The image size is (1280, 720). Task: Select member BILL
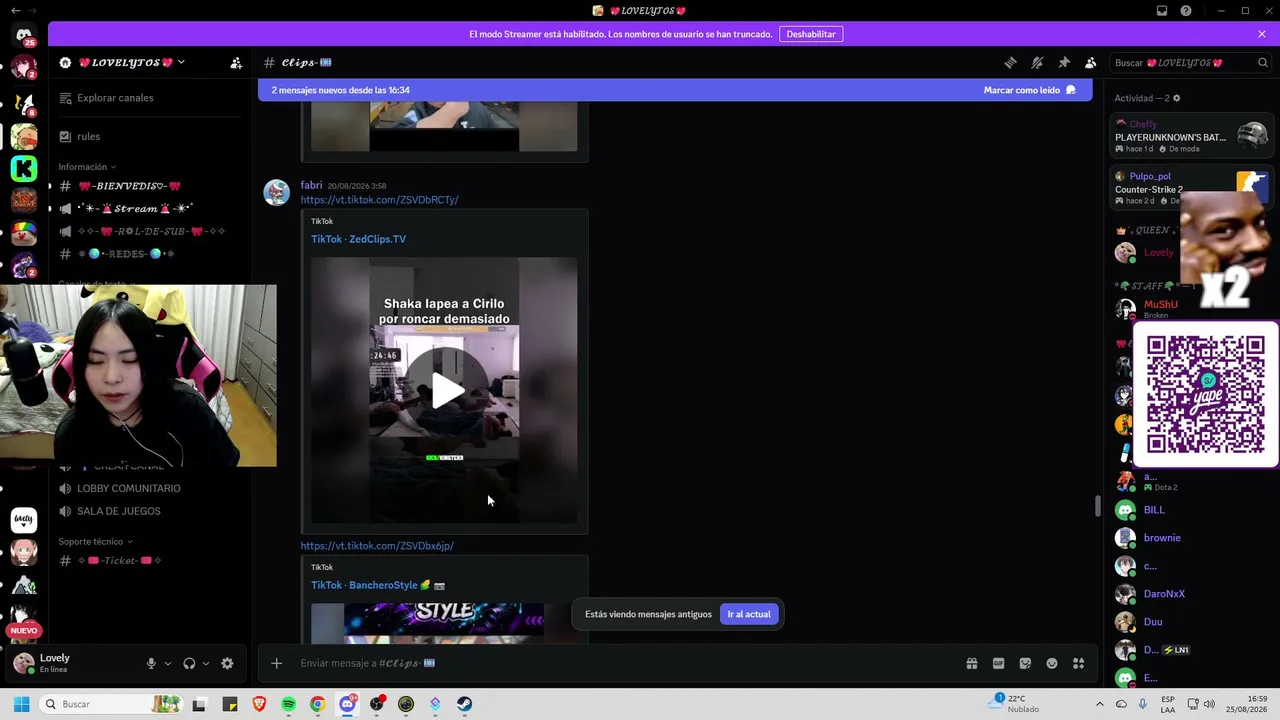[x=1154, y=510]
